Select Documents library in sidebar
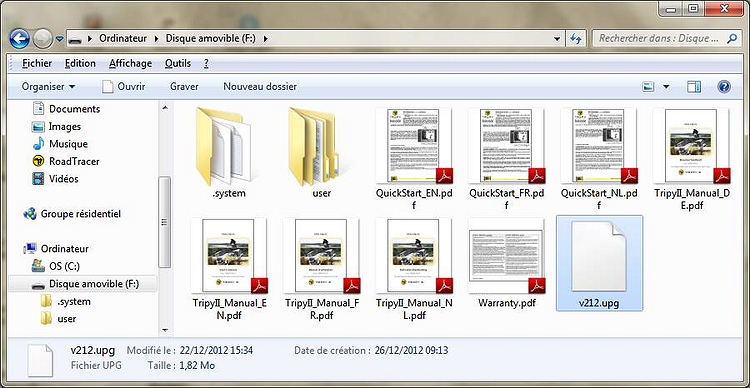Image resolution: width=750 pixels, height=388 pixels. click(66, 109)
